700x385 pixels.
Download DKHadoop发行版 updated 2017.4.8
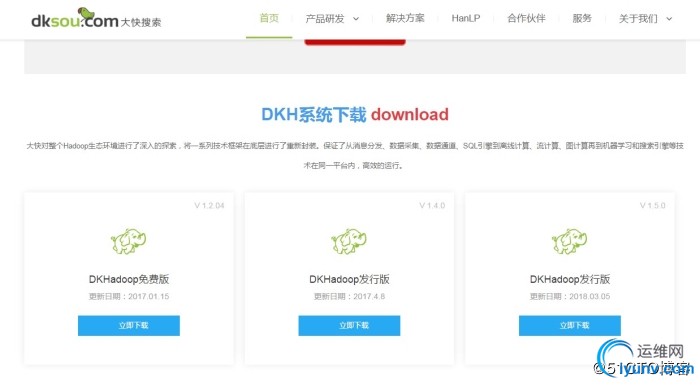click(349, 326)
